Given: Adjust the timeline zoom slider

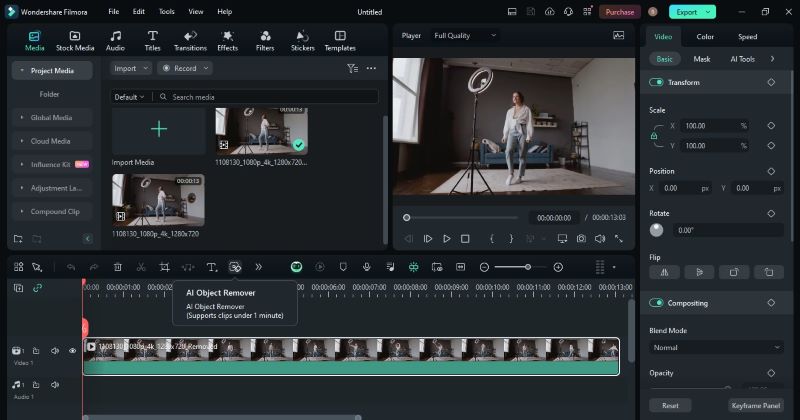Looking at the screenshot, I should click(528, 267).
